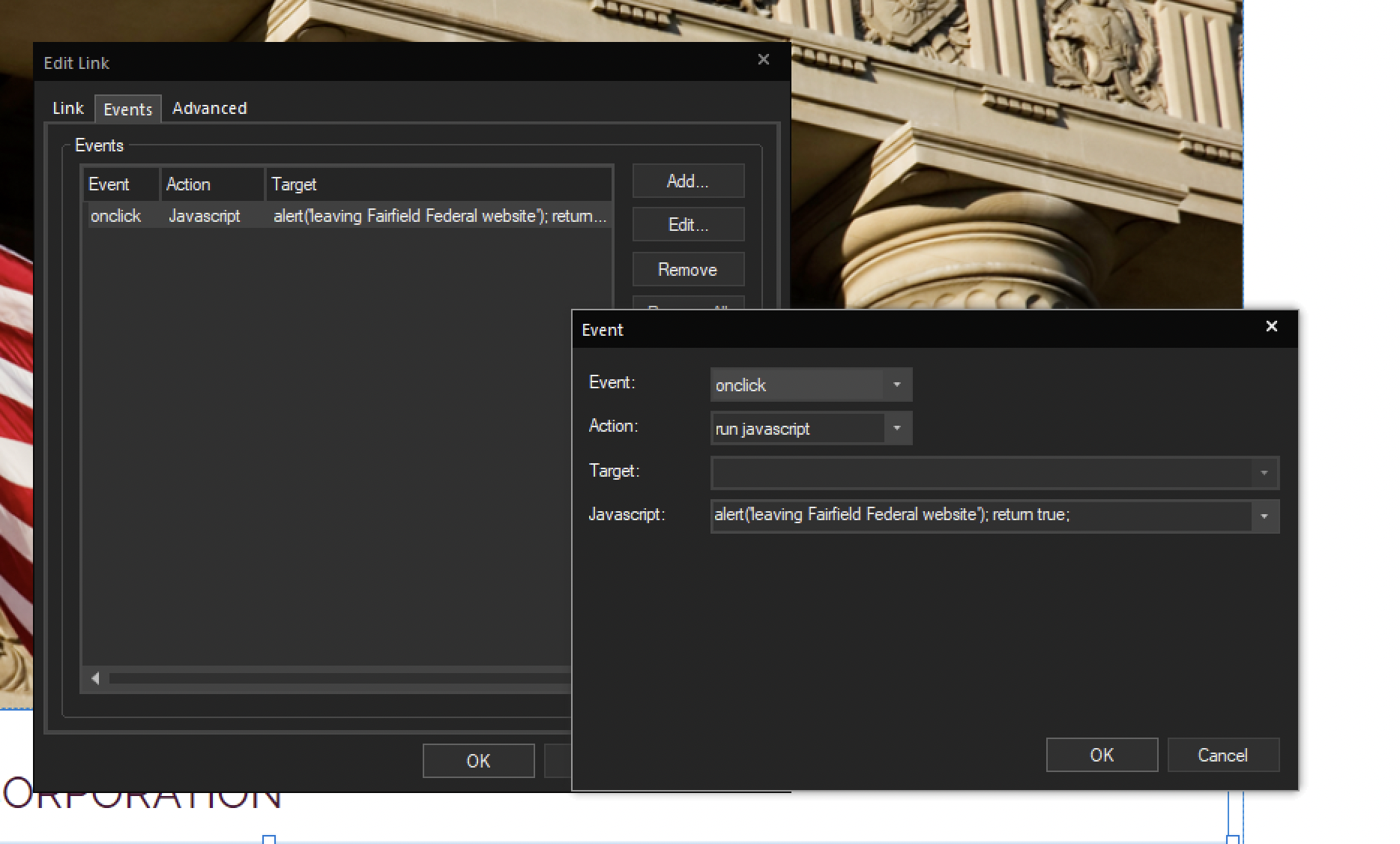Cancel the Event dialog
The image size is (1400, 844).
click(1223, 755)
